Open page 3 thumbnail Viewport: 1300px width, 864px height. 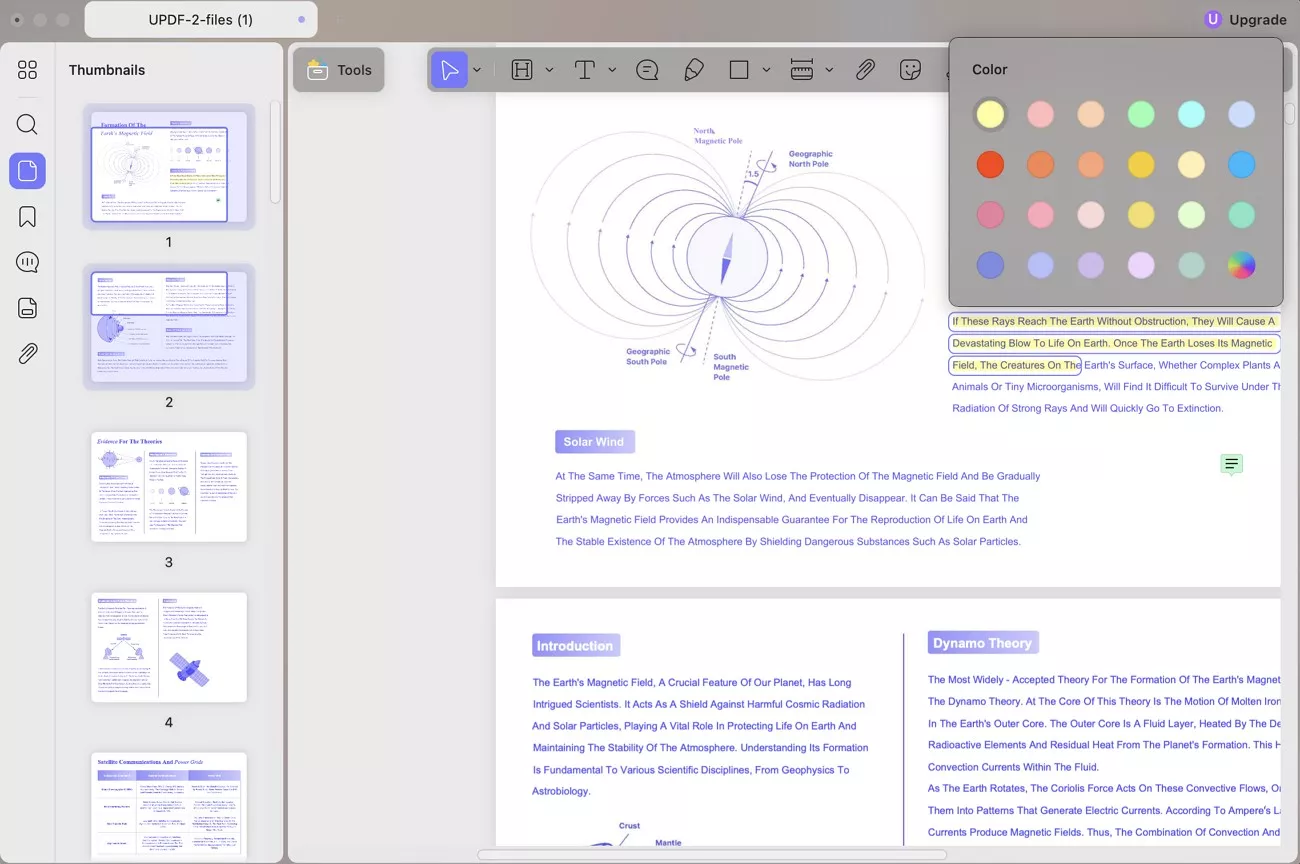coord(168,486)
